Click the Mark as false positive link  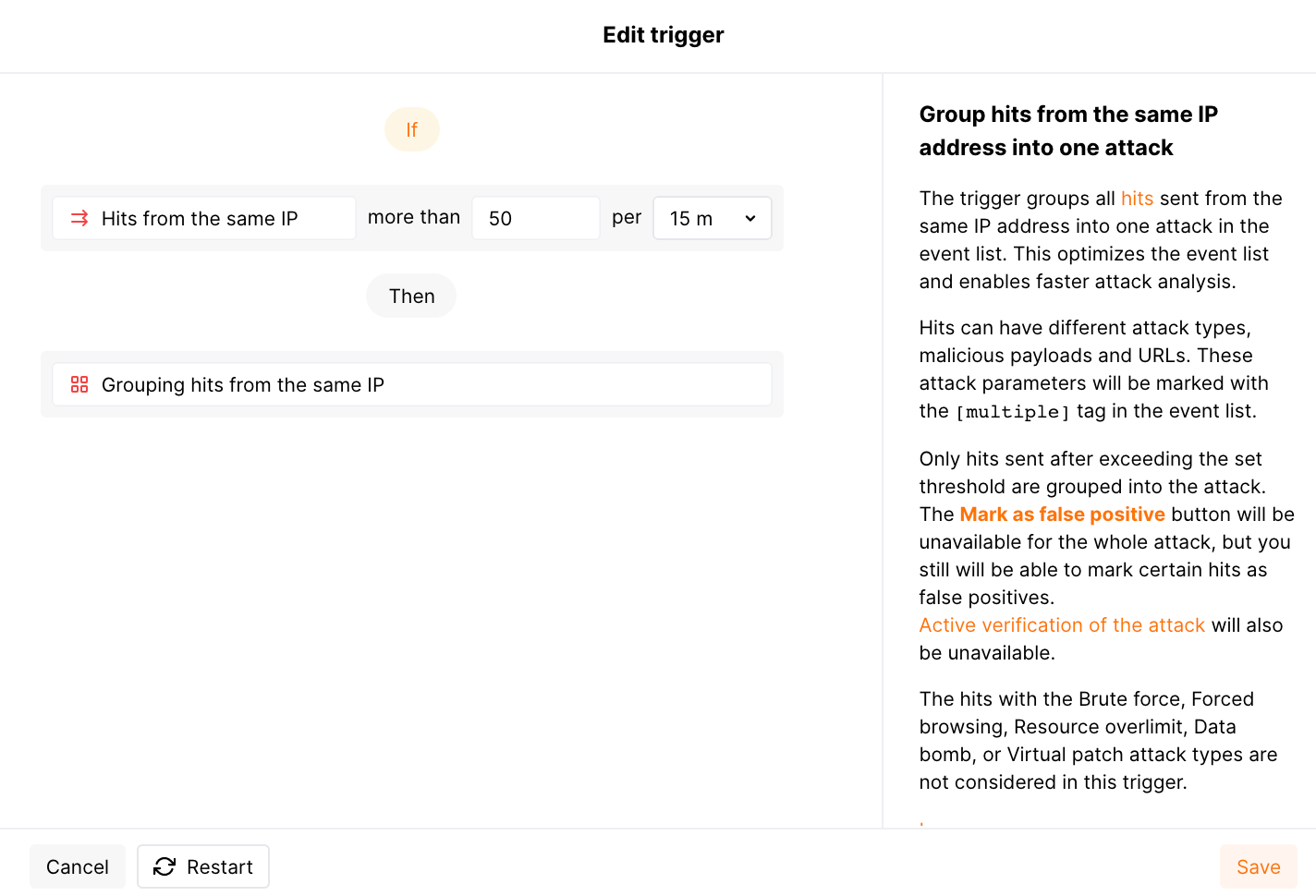click(1062, 514)
